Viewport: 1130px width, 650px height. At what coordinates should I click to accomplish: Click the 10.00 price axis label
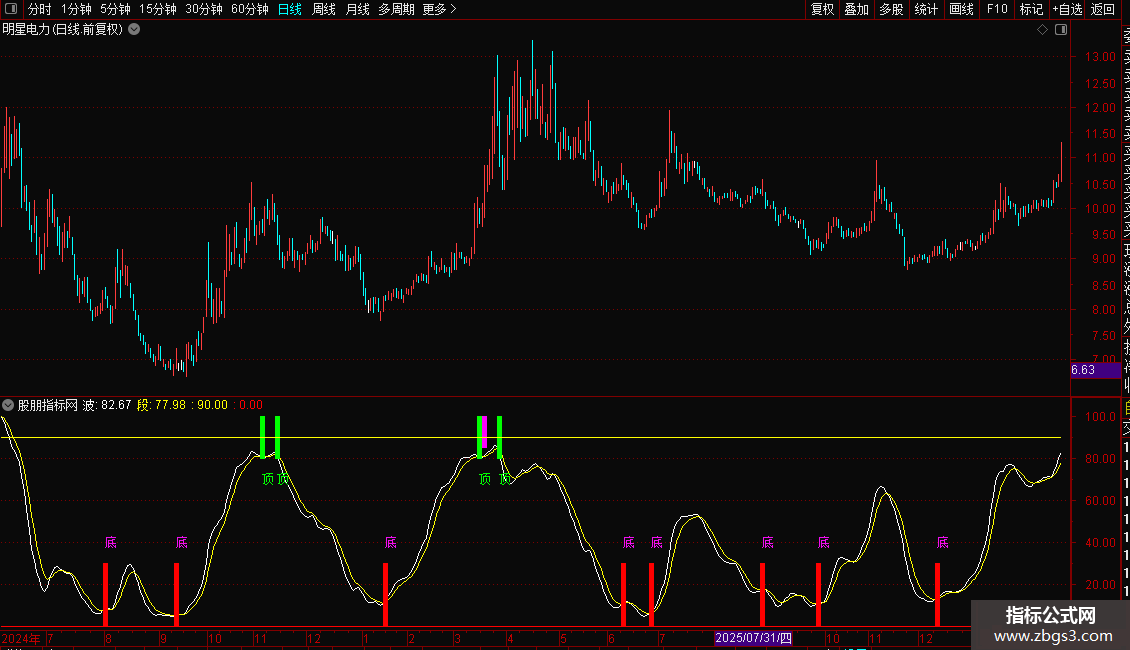[x=1100, y=209]
